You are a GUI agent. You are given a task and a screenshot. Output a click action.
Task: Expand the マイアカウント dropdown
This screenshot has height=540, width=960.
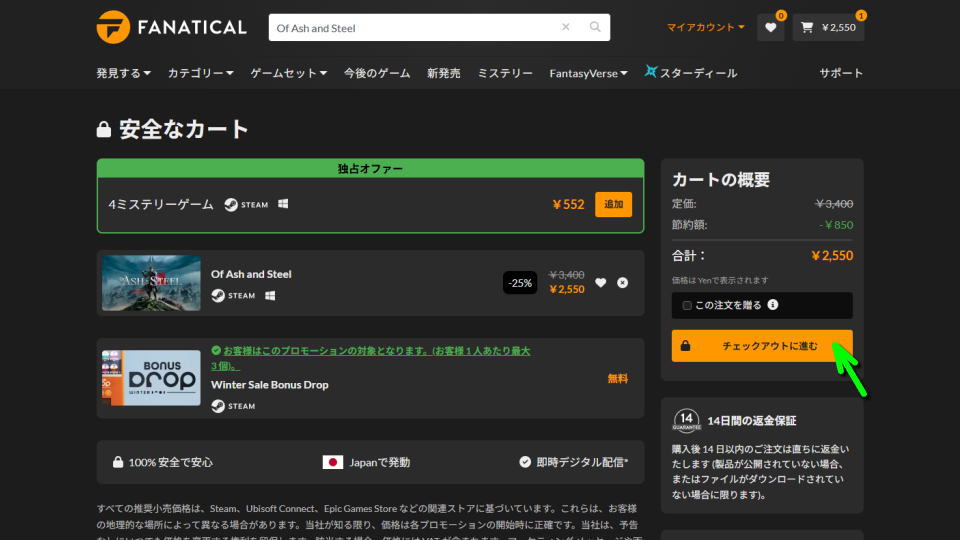click(705, 28)
